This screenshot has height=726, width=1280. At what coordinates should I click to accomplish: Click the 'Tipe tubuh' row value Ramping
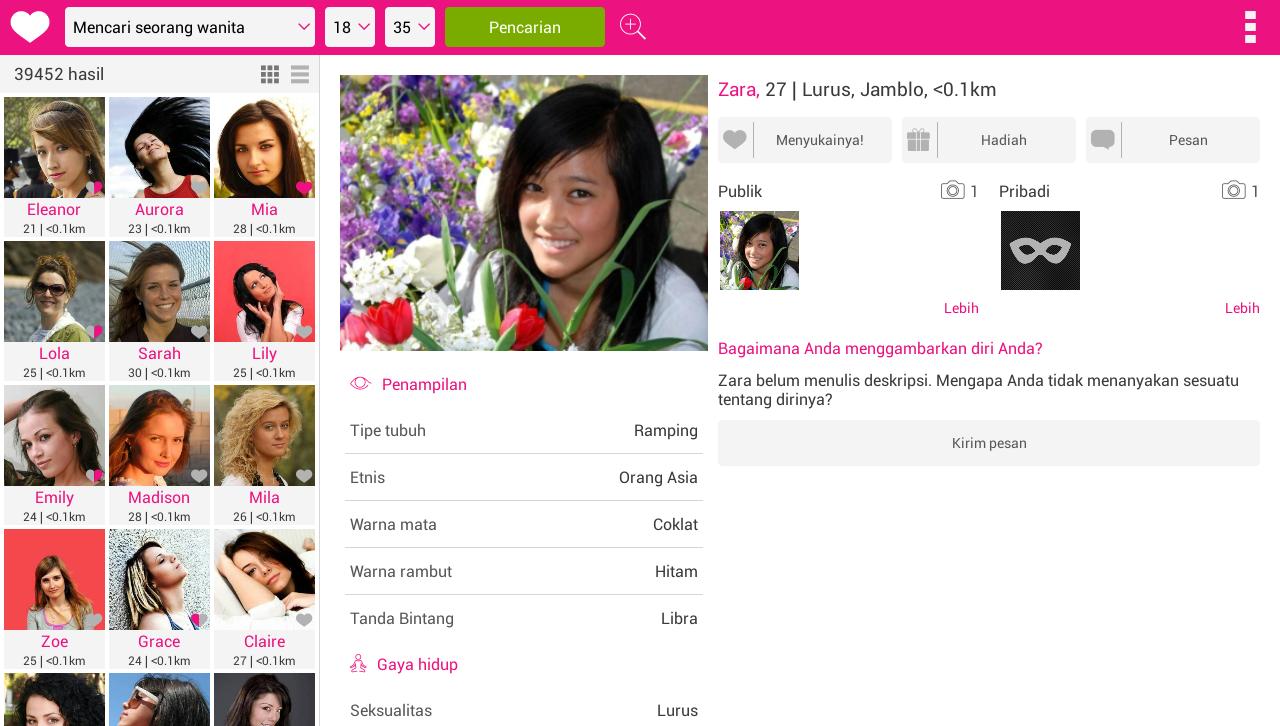[x=666, y=430]
